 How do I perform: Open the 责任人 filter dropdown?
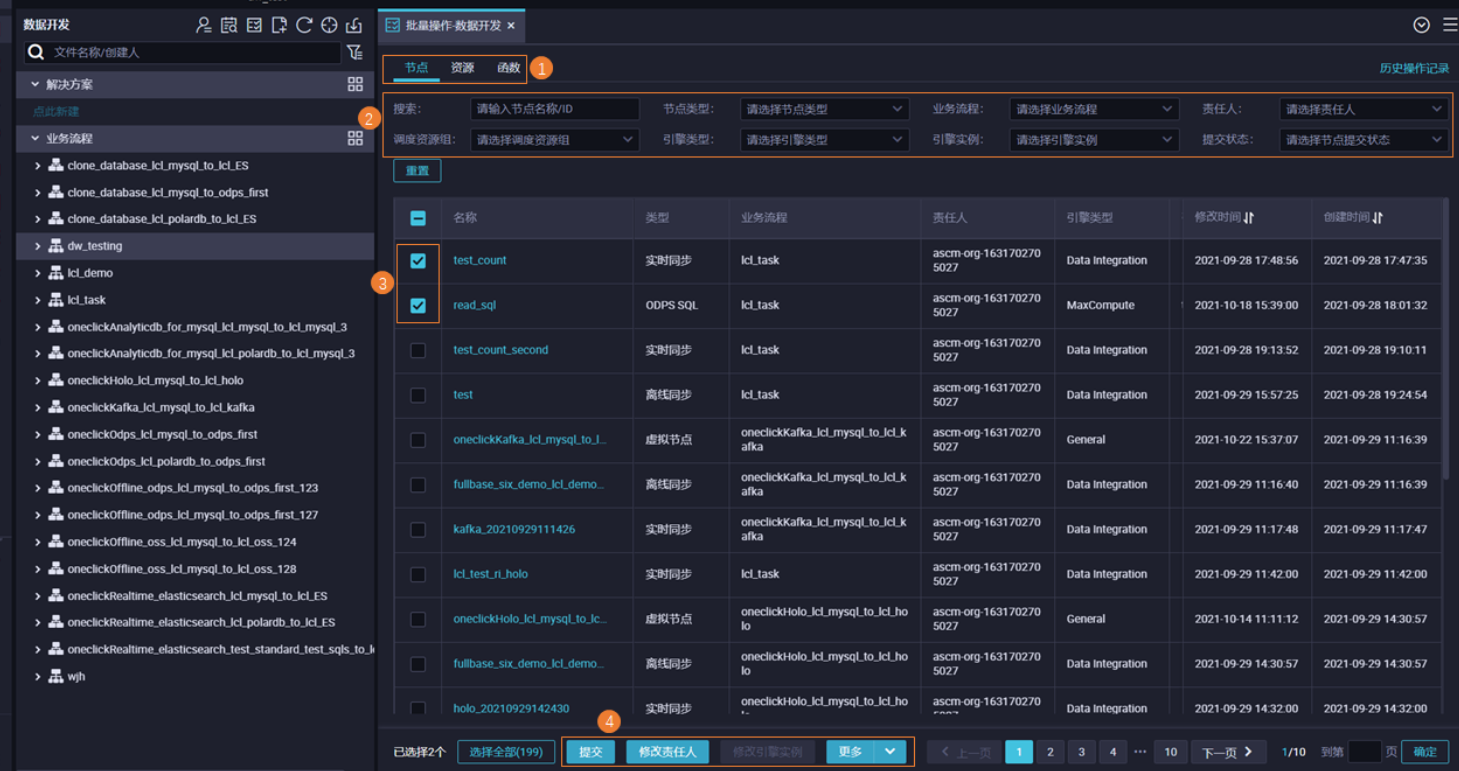click(1363, 109)
